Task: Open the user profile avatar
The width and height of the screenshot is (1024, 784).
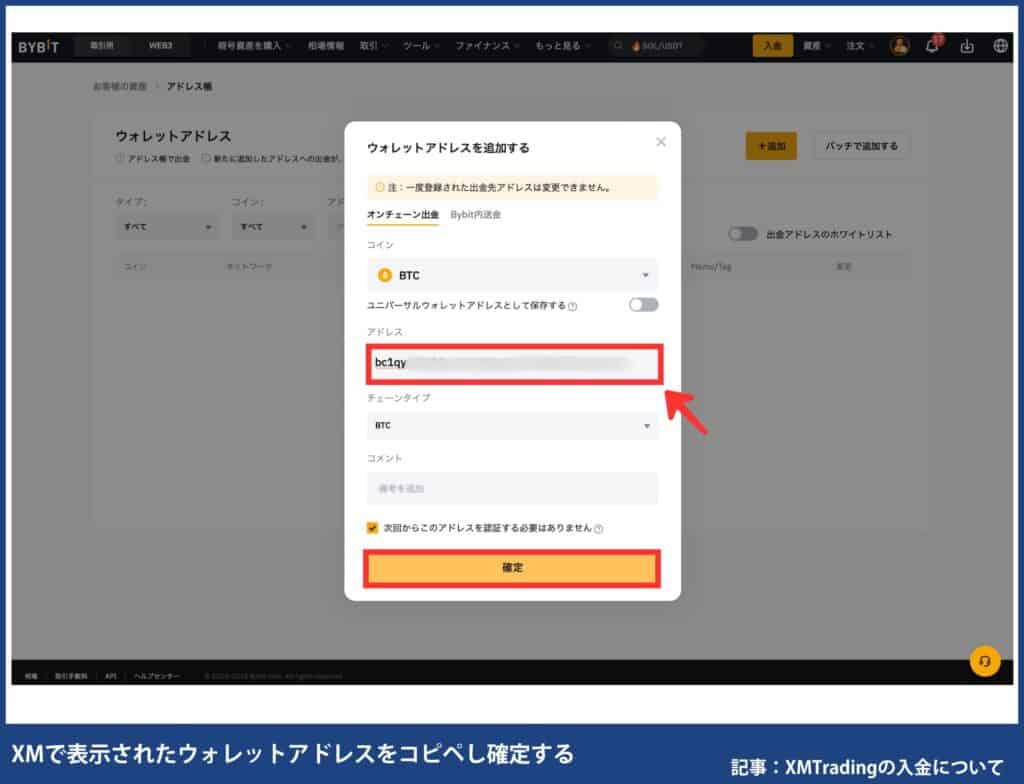Action: tap(900, 46)
